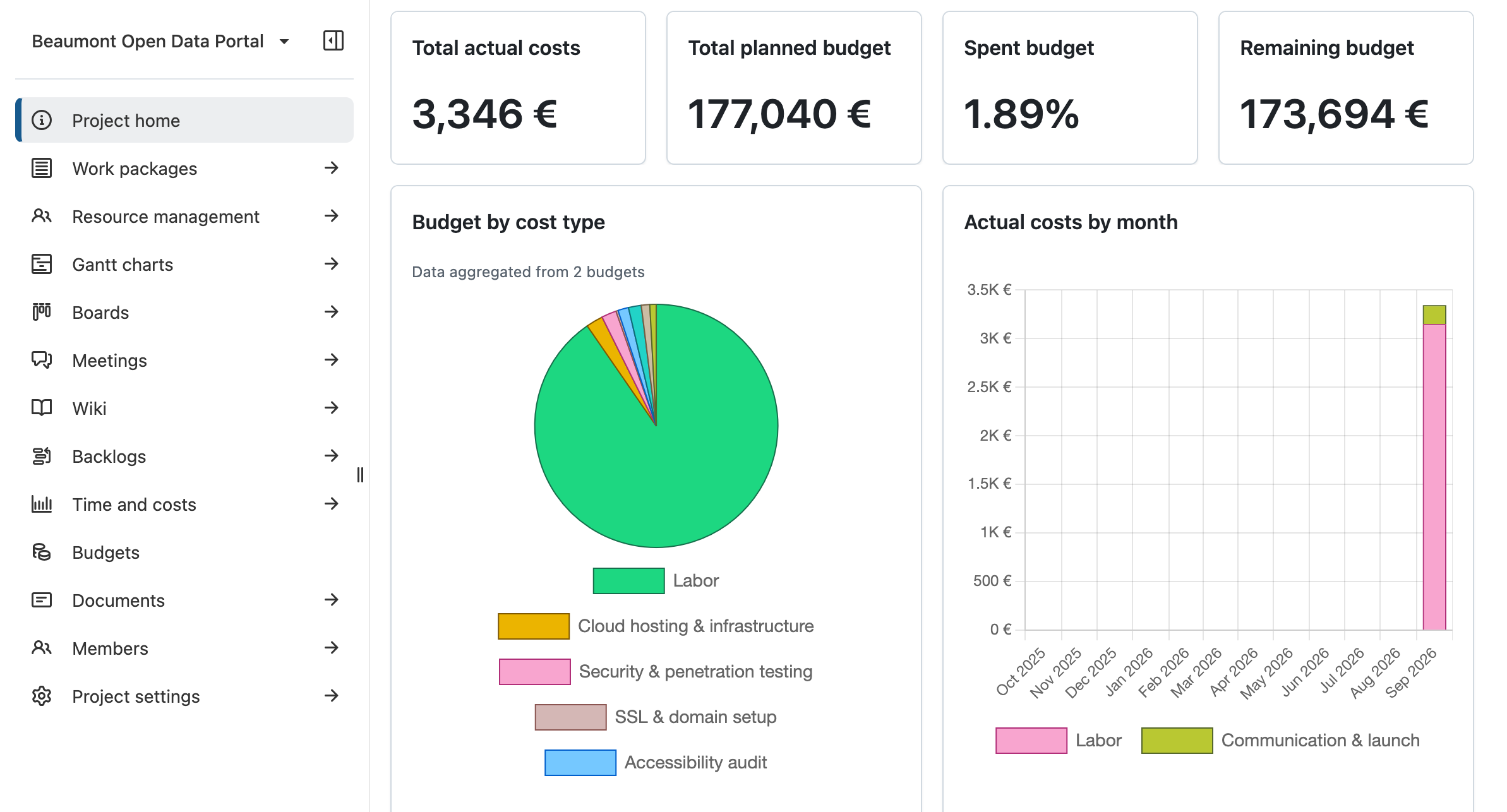Collapse the sidebar with the panel icon
Screen dimensions: 1507x812
coord(333,40)
